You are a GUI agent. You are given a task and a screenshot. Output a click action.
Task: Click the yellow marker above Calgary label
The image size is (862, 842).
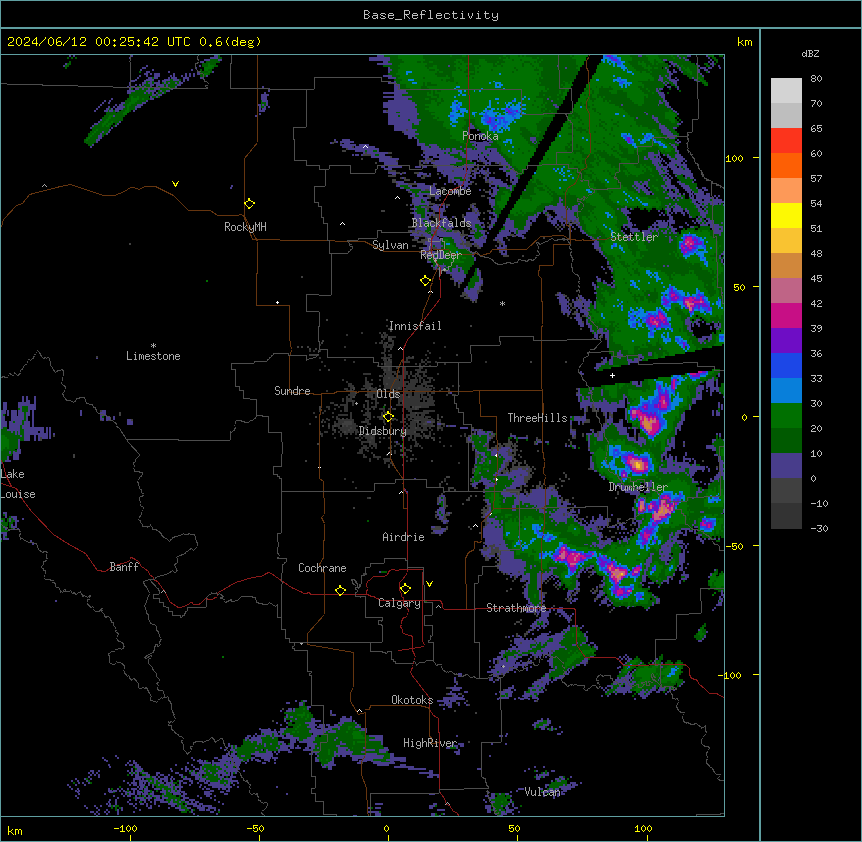tap(405, 589)
